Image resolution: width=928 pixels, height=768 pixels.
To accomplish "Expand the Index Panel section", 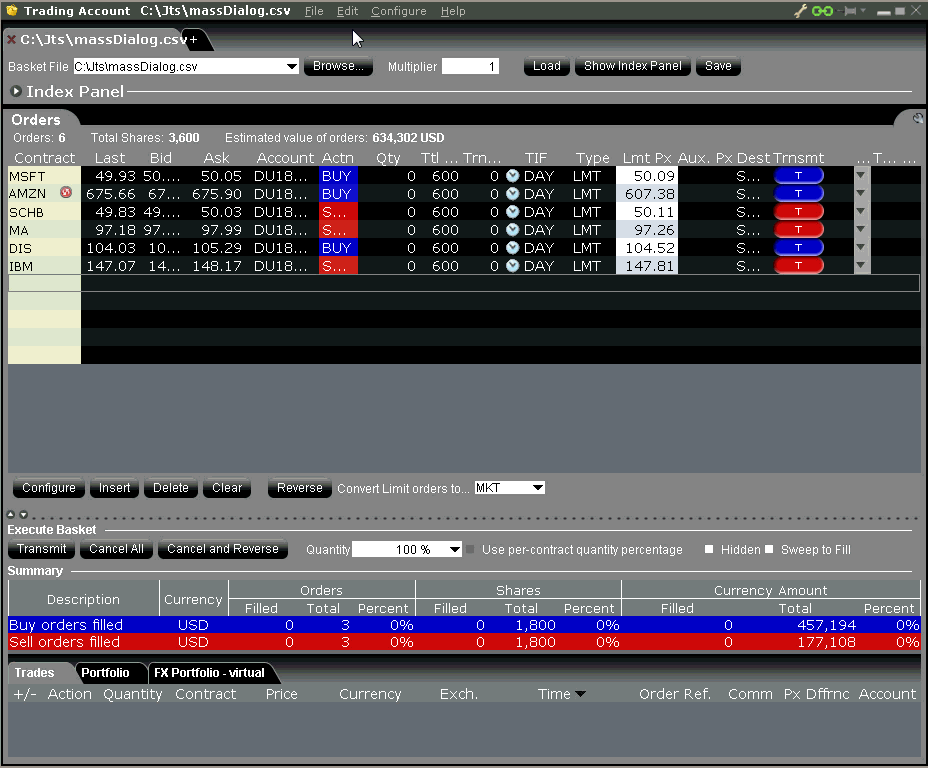I will 16,92.
